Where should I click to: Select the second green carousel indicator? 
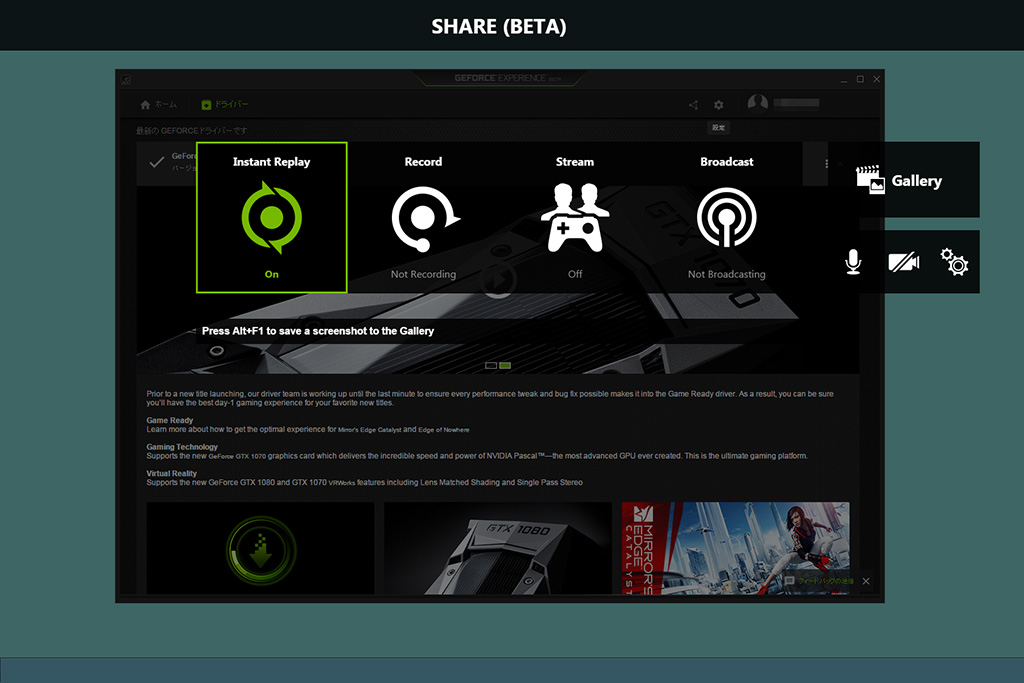[505, 366]
